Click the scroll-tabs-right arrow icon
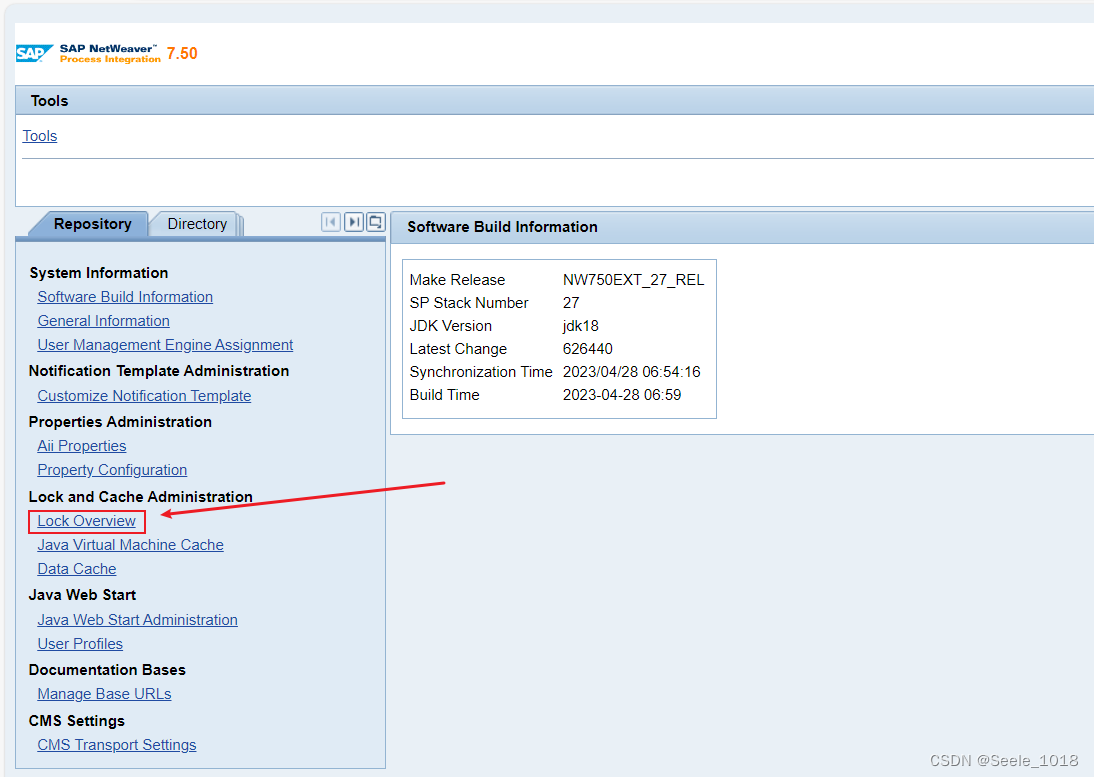This screenshot has width=1094, height=777. tap(354, 222)
